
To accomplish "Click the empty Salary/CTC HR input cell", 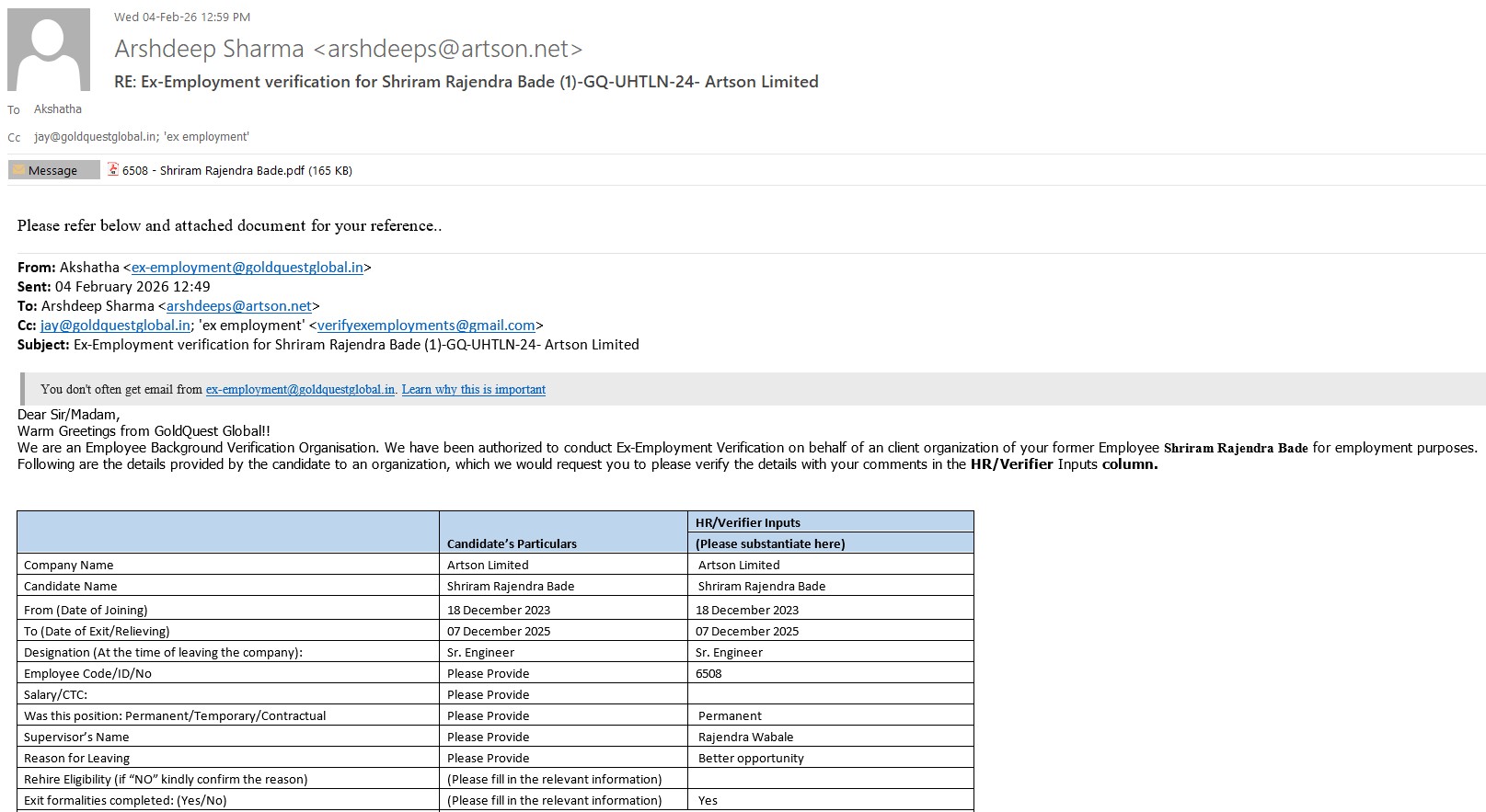I will (x=829, y=694).
